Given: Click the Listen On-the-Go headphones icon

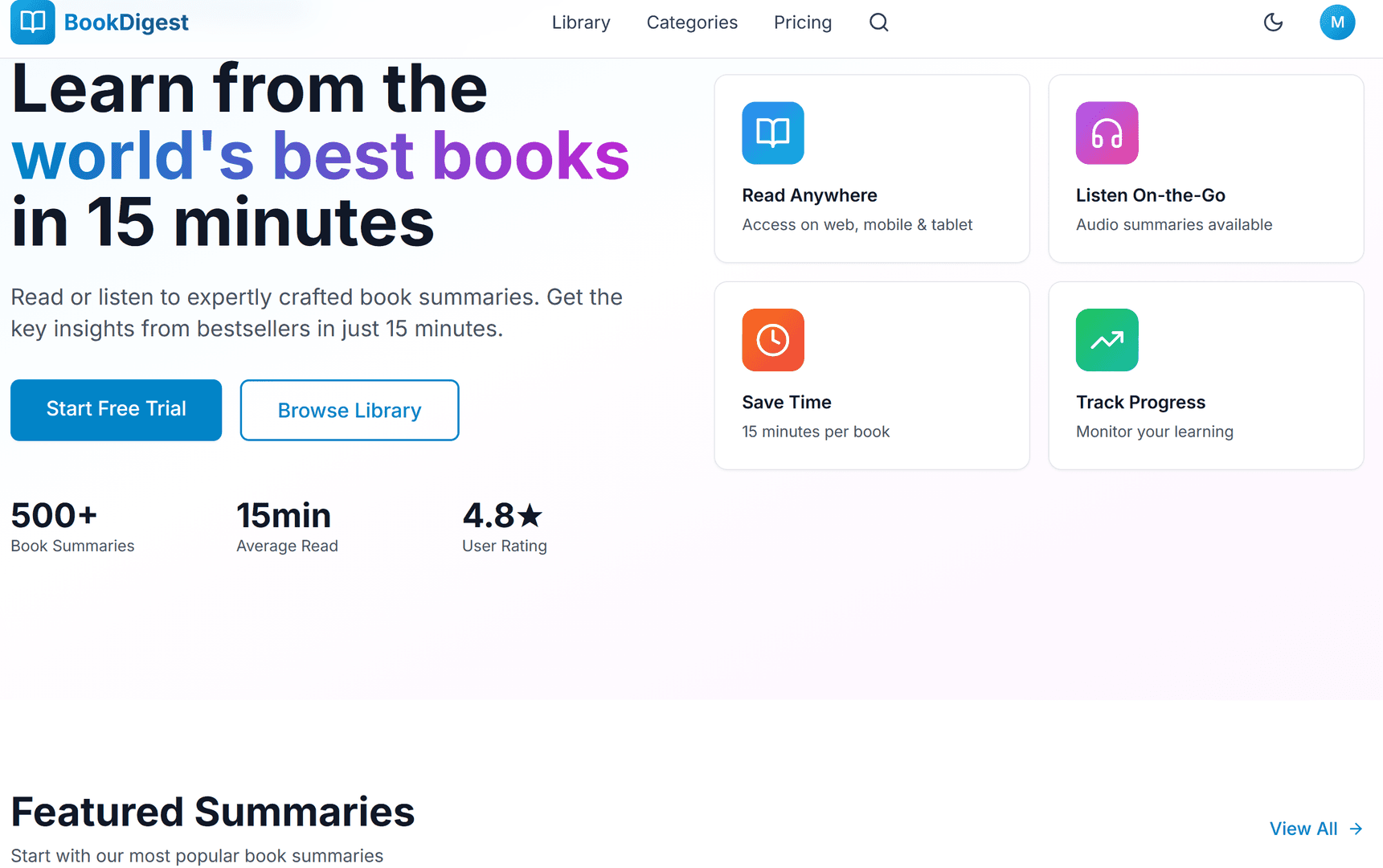Looking at the screenshot, I should point(1107,133).
